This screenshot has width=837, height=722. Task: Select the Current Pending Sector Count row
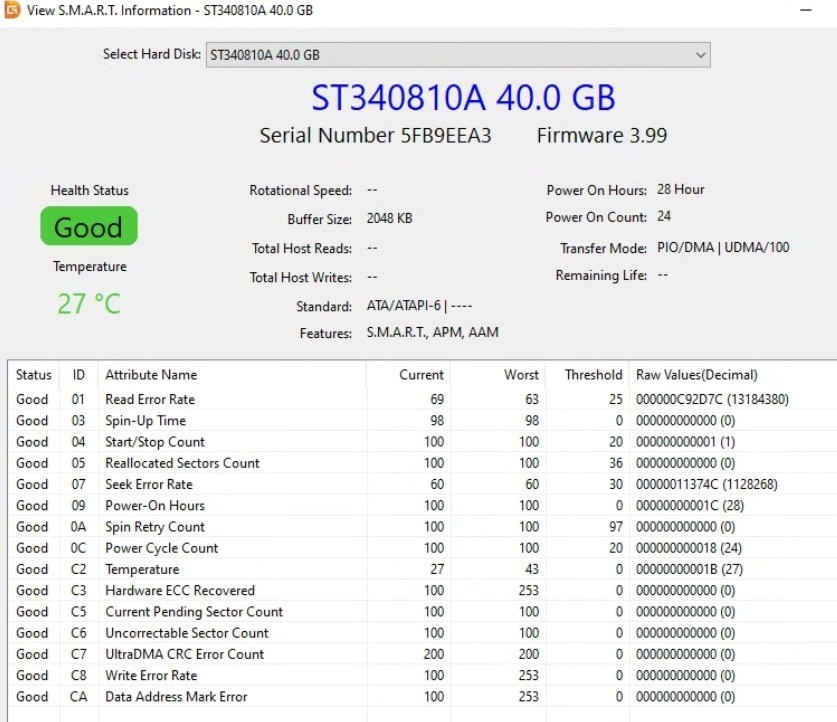pyautogui.click(x=422, y=612)
